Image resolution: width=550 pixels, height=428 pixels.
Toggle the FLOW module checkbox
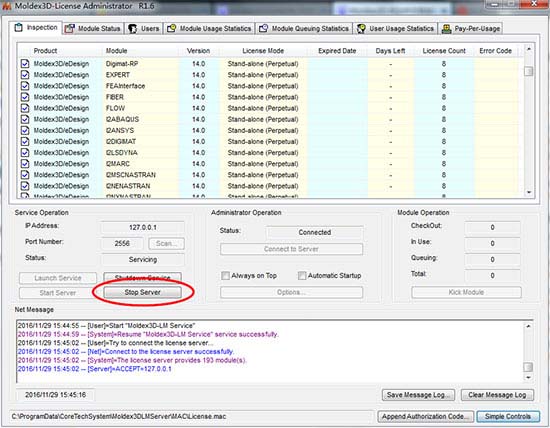click(25, 108)
